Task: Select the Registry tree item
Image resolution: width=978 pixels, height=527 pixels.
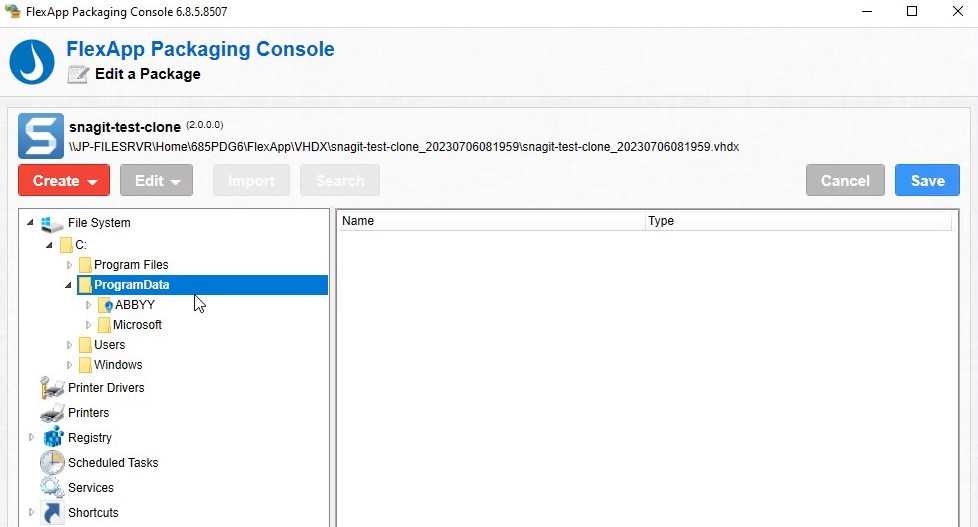Action: click(90, 437)
